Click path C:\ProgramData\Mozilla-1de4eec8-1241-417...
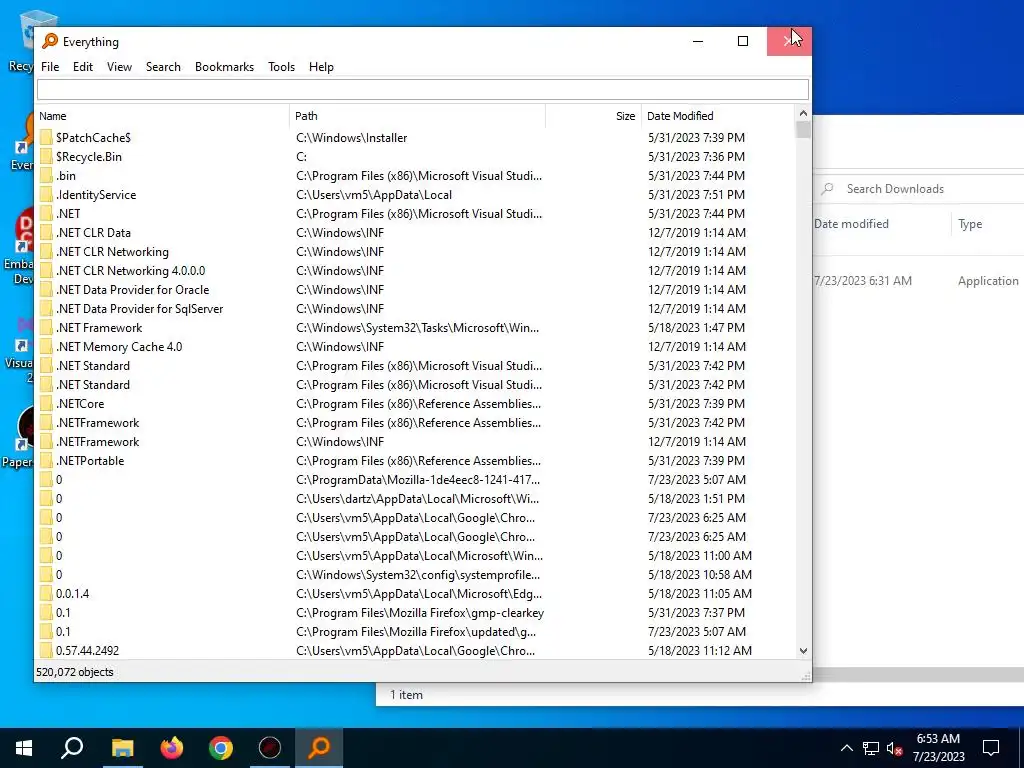Image resolution: width=1024 pixels, height=768 pixels. (x=418, y=479)
